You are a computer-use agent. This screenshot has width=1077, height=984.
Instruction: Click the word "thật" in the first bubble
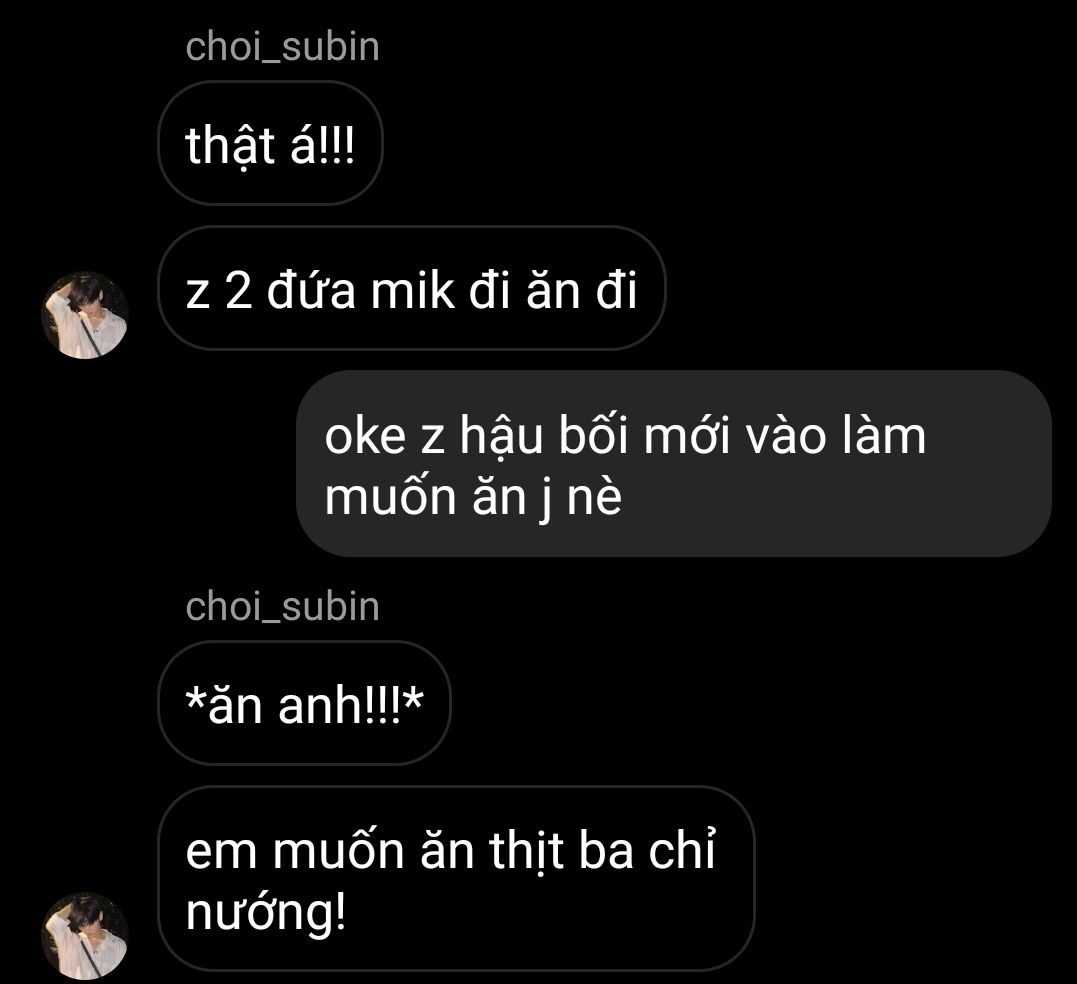coord(230,146)
